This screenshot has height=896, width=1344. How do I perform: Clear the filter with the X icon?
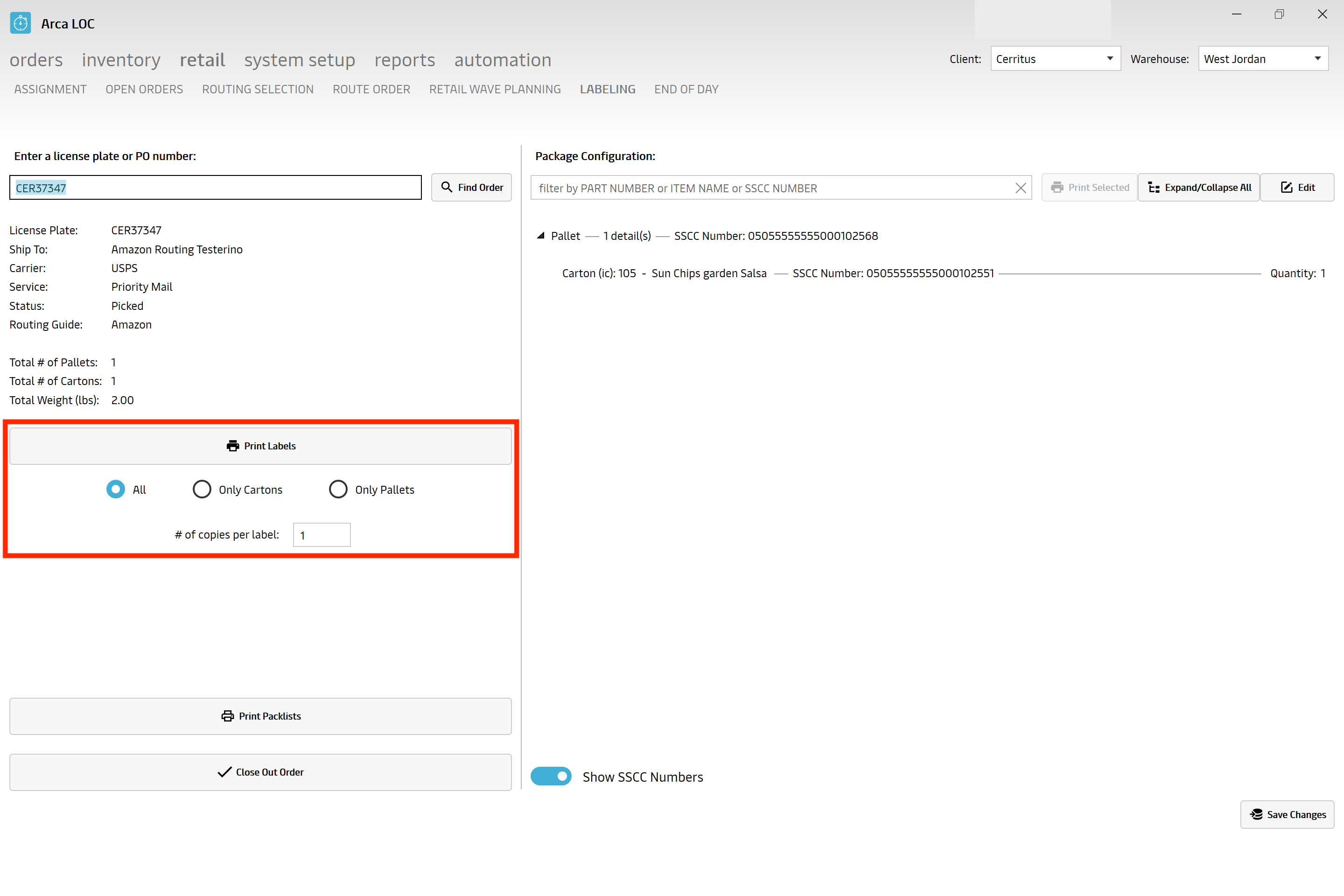tap(1021, 188)
